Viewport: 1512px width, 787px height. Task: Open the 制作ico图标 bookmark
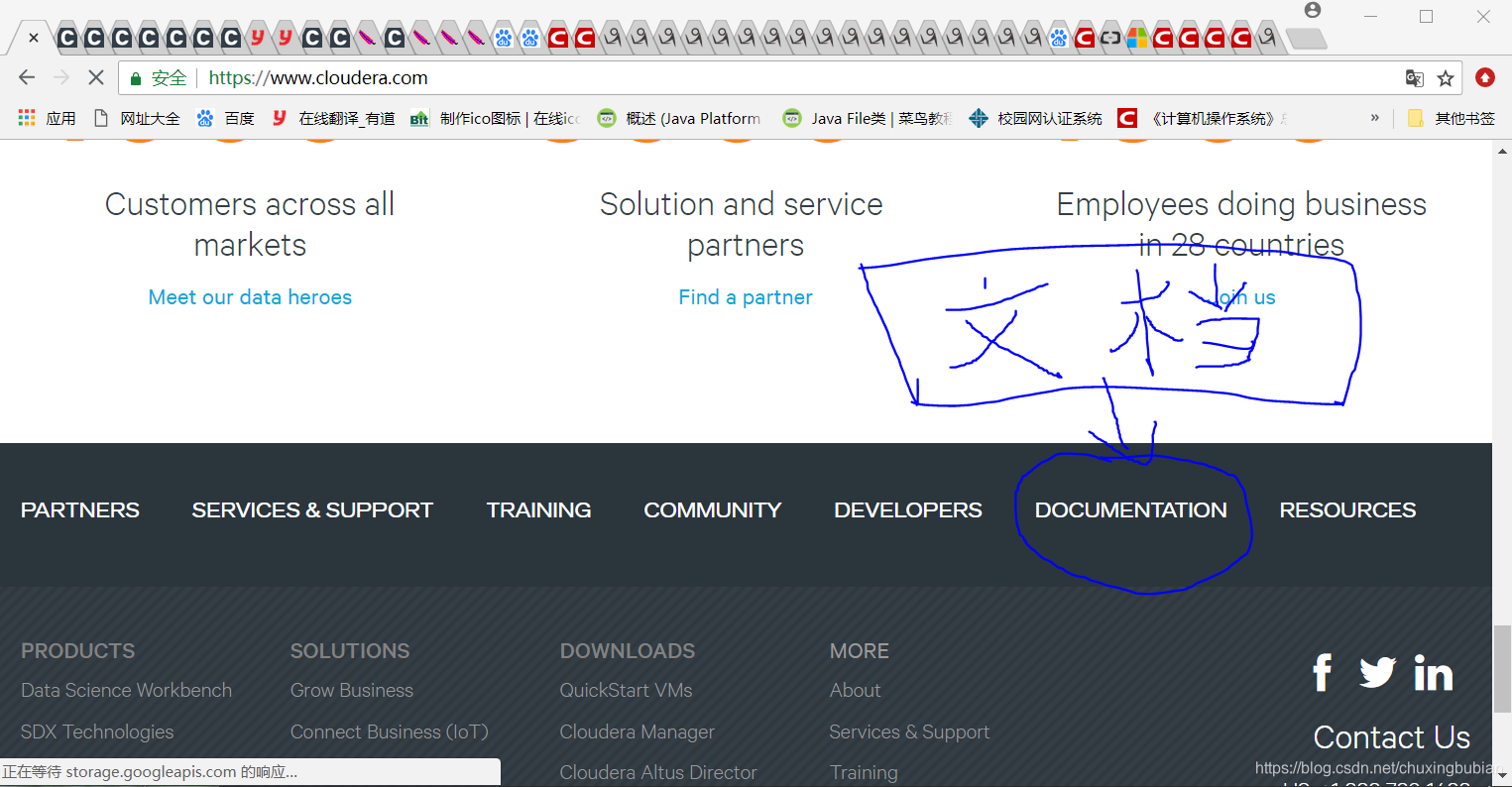496,118
